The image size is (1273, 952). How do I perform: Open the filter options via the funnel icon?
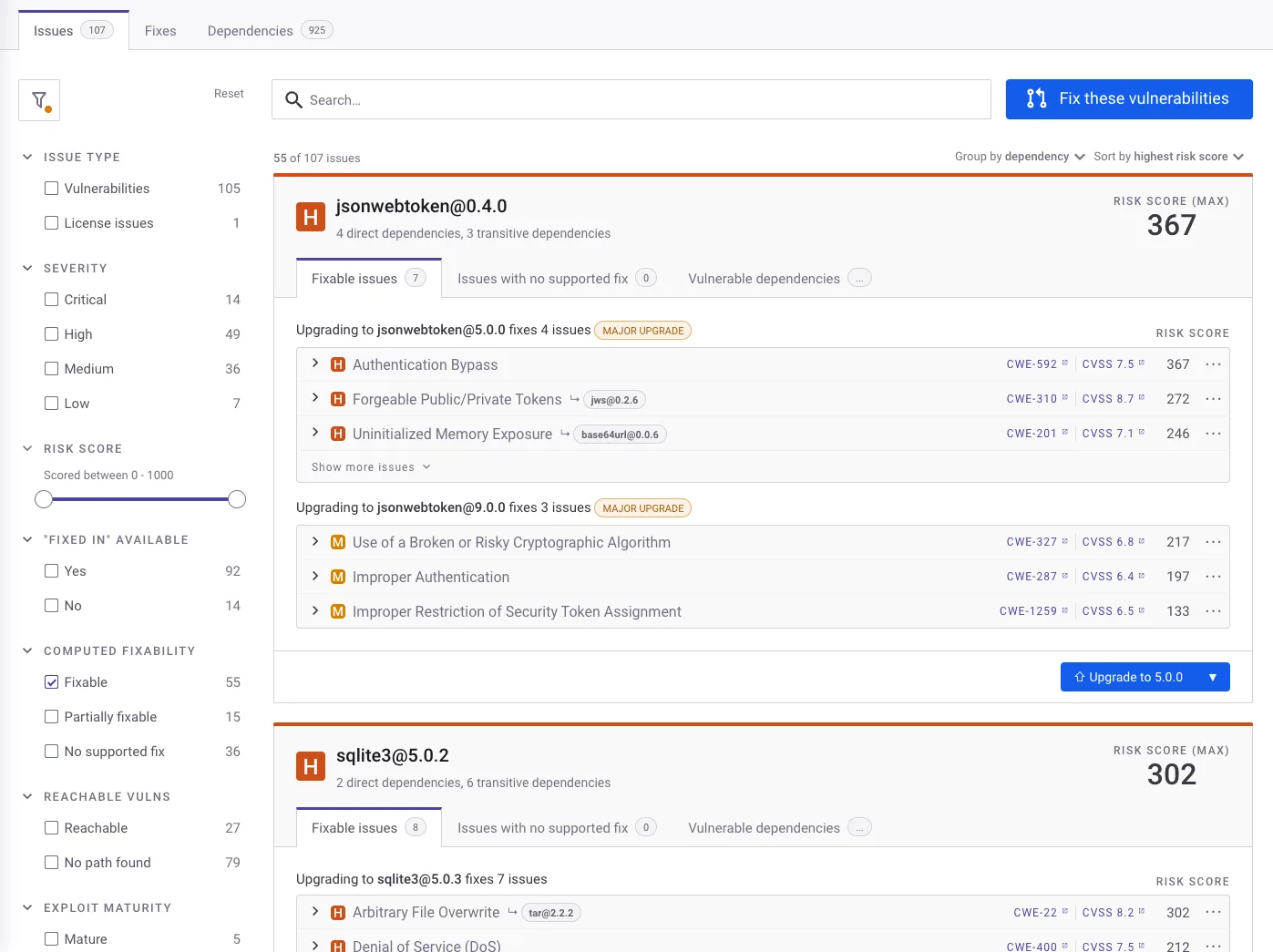tap(38, 99)
